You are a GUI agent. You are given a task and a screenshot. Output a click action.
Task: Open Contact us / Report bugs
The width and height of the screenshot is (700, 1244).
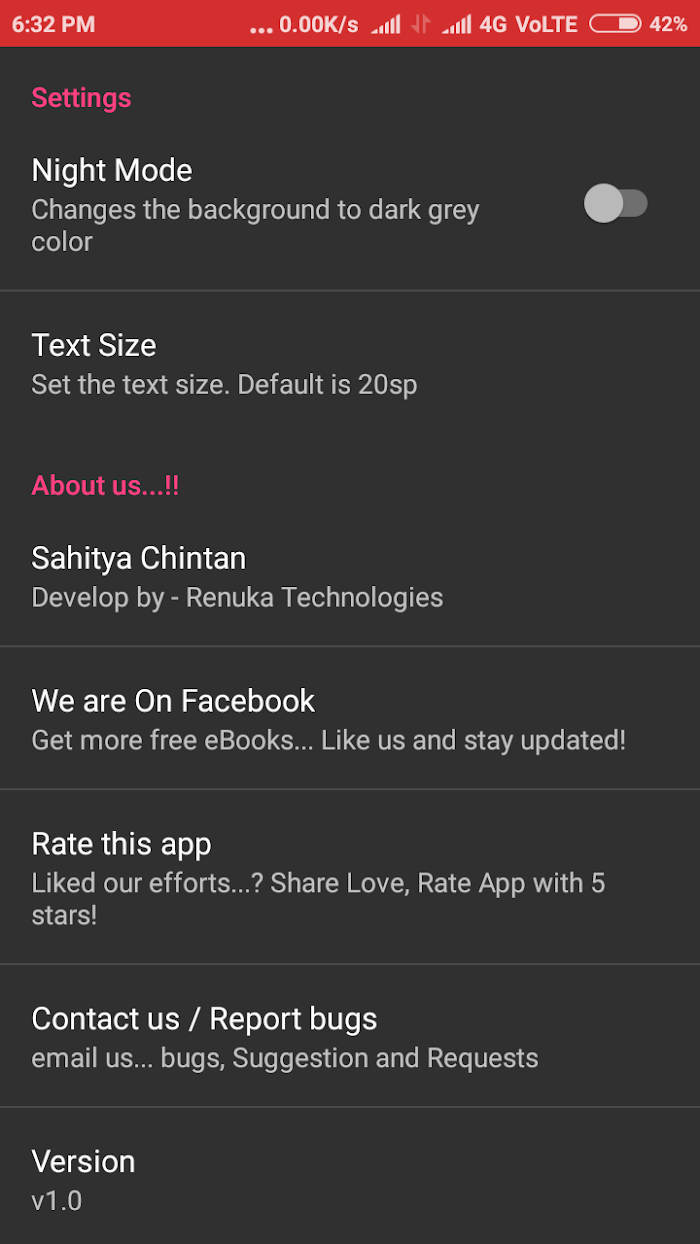(x=350, y=1036)
